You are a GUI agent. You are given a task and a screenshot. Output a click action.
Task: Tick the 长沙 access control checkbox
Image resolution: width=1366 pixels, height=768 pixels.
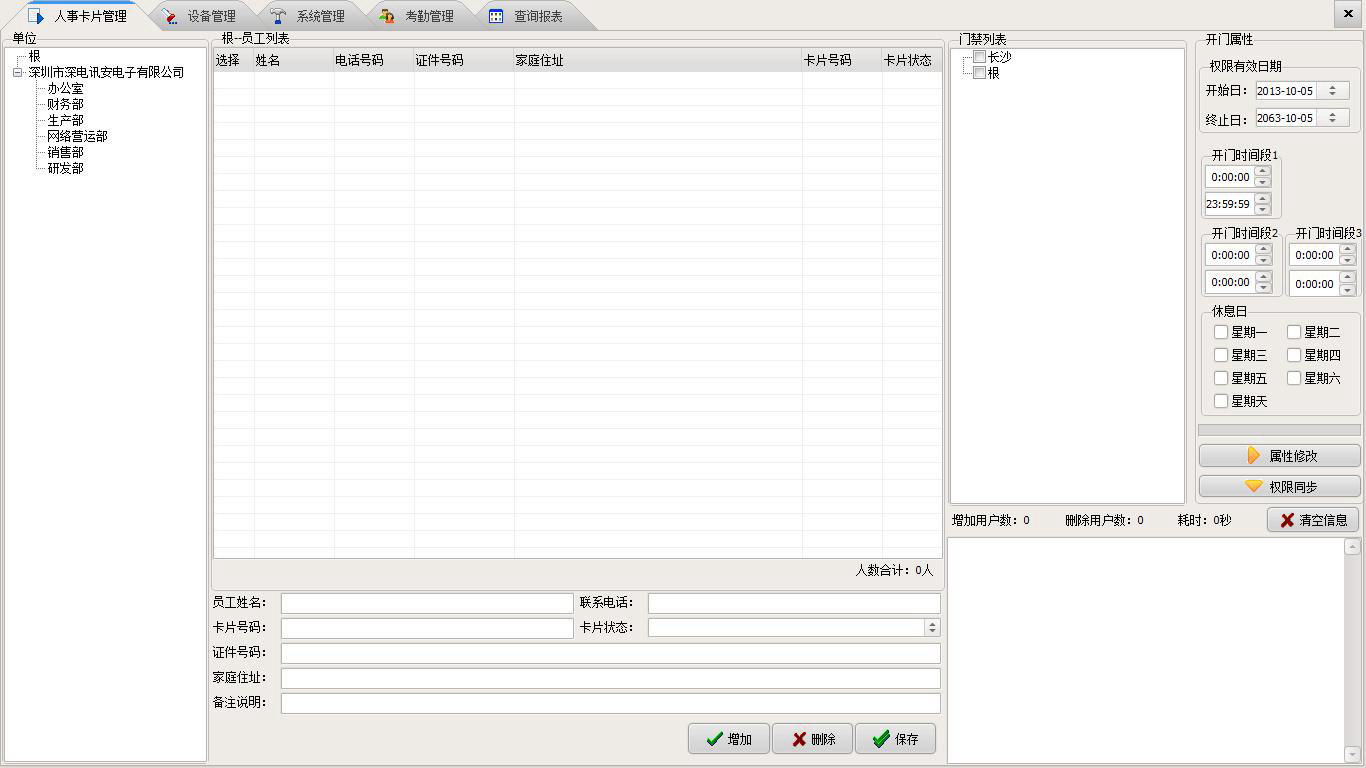pyautogui.click(x=980, y=57)
